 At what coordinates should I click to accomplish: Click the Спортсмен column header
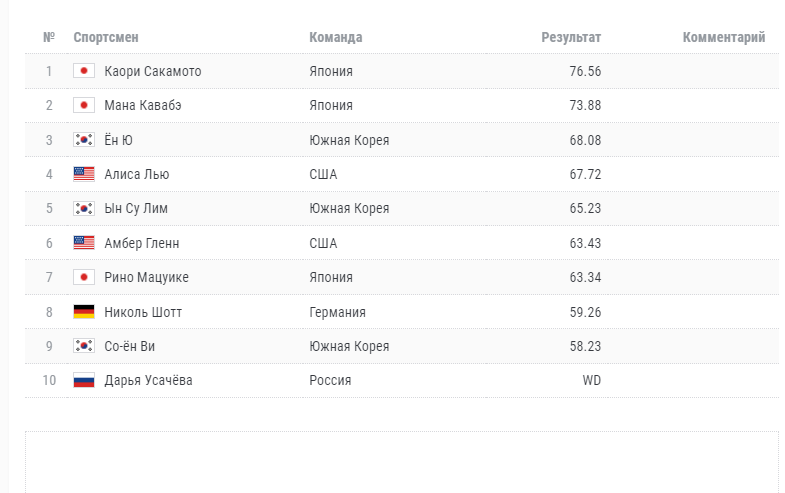(x=106, y=37)
